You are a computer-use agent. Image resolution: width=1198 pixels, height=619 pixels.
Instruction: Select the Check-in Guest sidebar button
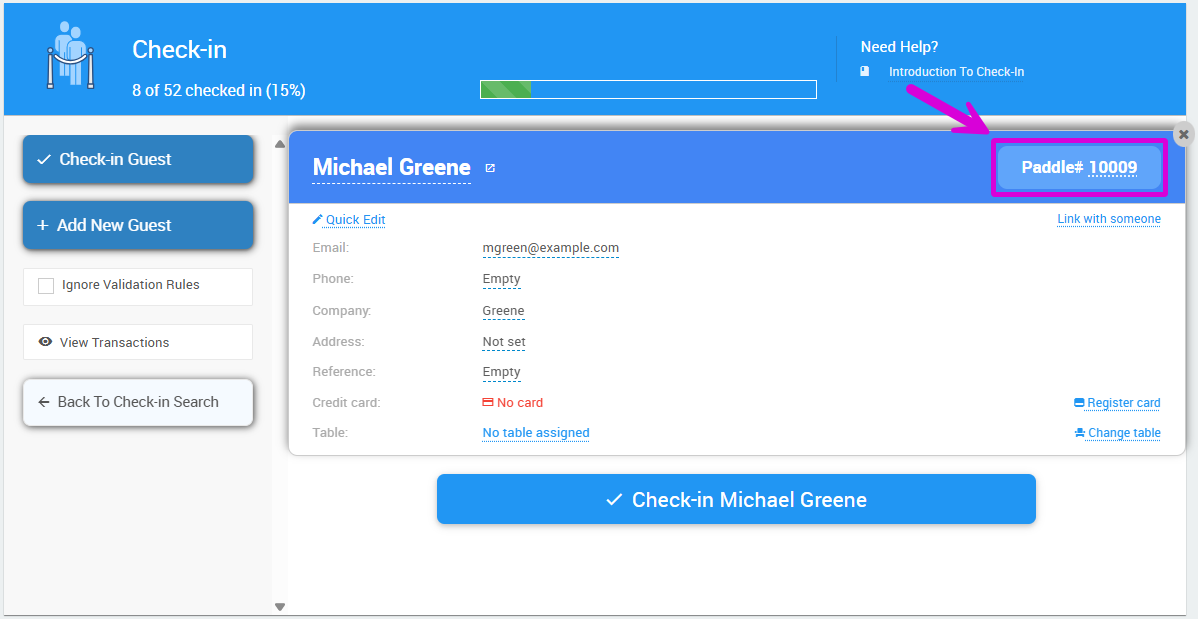coord(138,160)
